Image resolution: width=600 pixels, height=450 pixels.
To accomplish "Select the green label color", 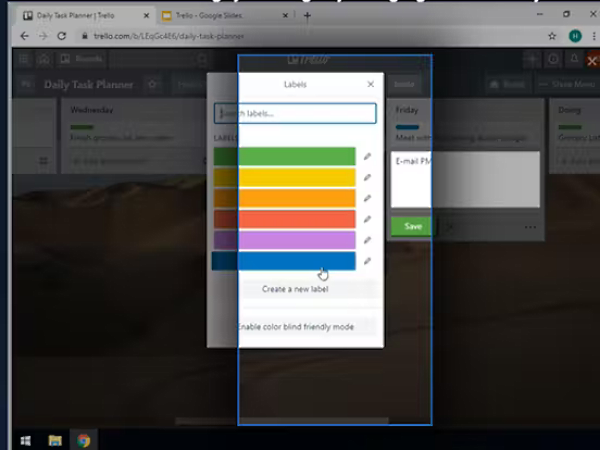I will pyautogui.click(x=285, y=157).
